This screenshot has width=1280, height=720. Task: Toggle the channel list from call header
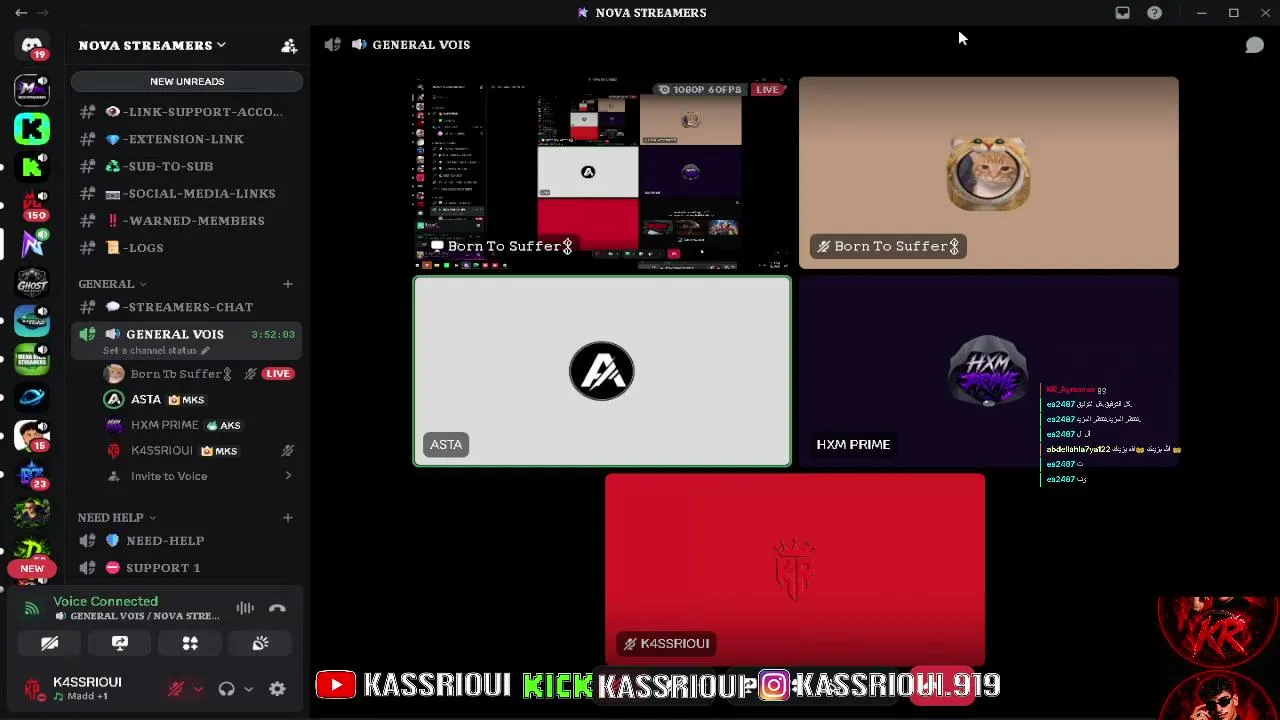[332, 45]
